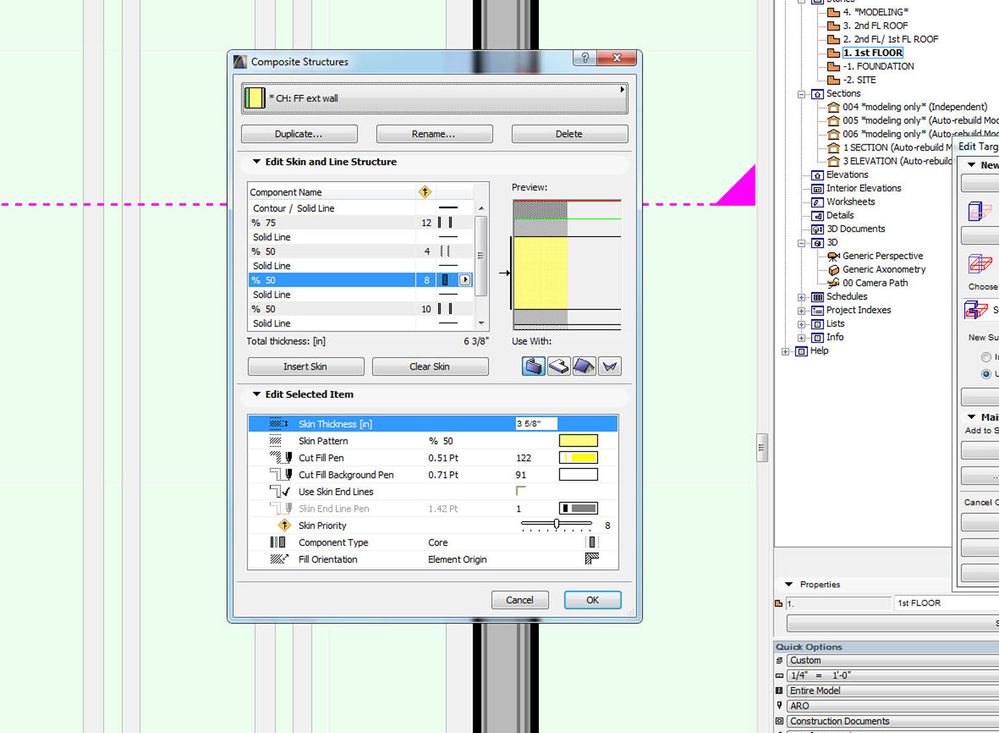The image size is (999, 733).
Task: Open the composite structure name dropdown
Action: click(x=435, y=98)
